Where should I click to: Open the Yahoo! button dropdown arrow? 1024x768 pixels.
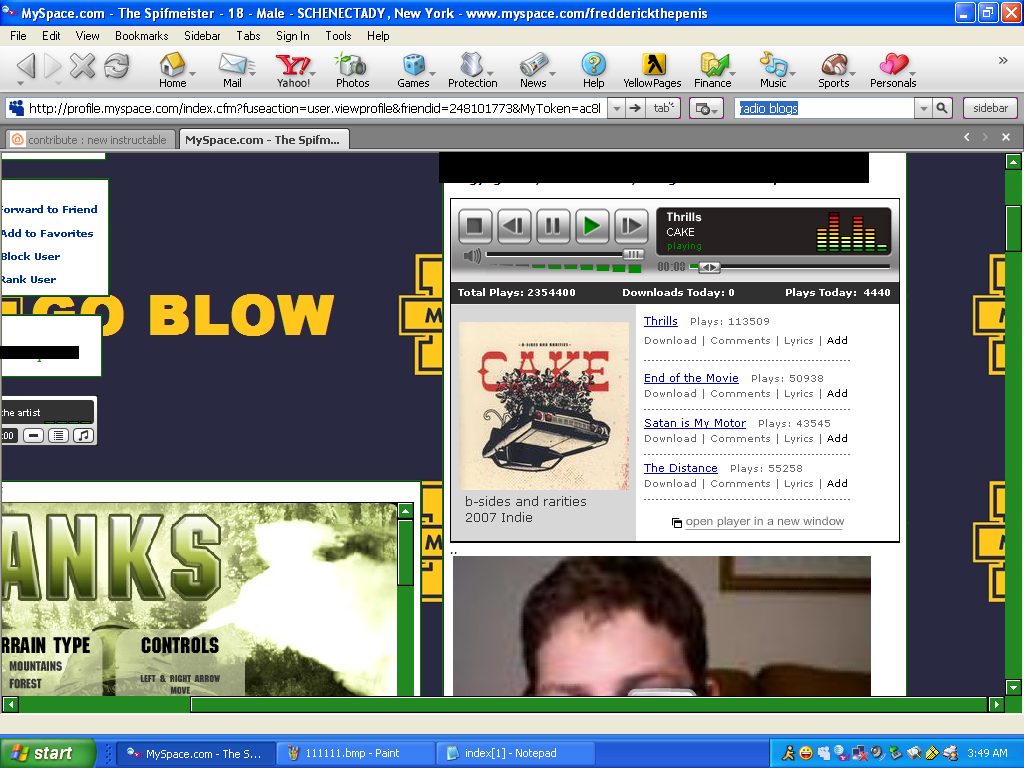pyautogui.click(x=313, y=73)
